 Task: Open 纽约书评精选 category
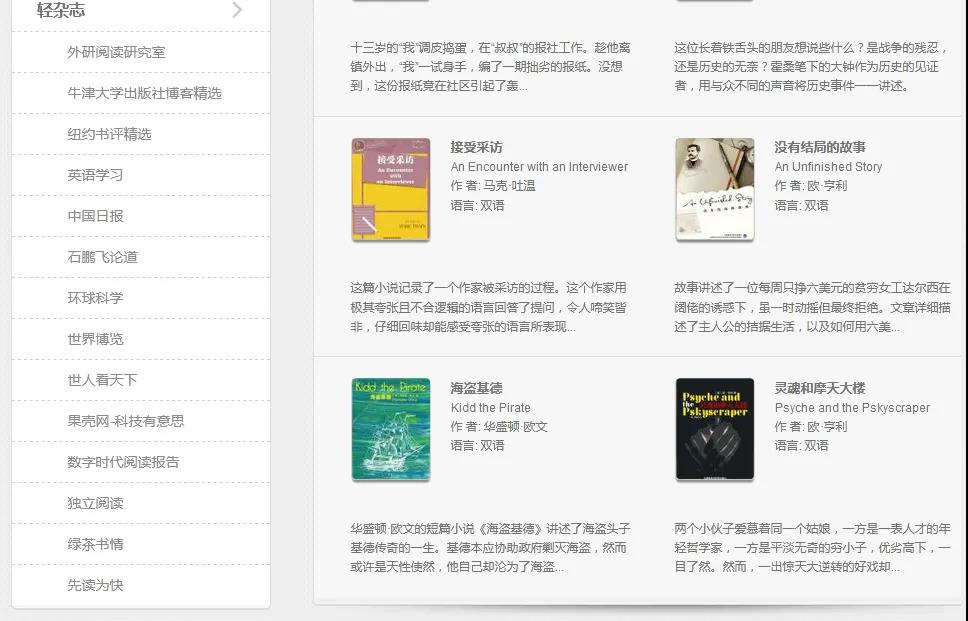pos(109,134)
